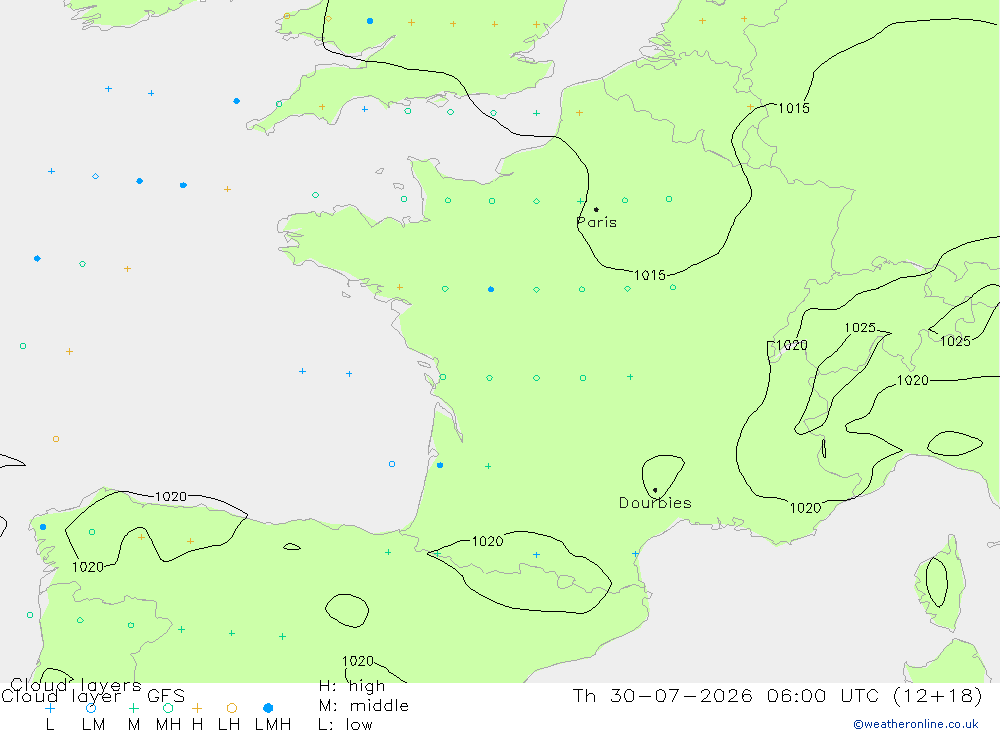Click the 'H: high' legend text
Viewport: 1000px width, 733px height.
click(352, 686)
